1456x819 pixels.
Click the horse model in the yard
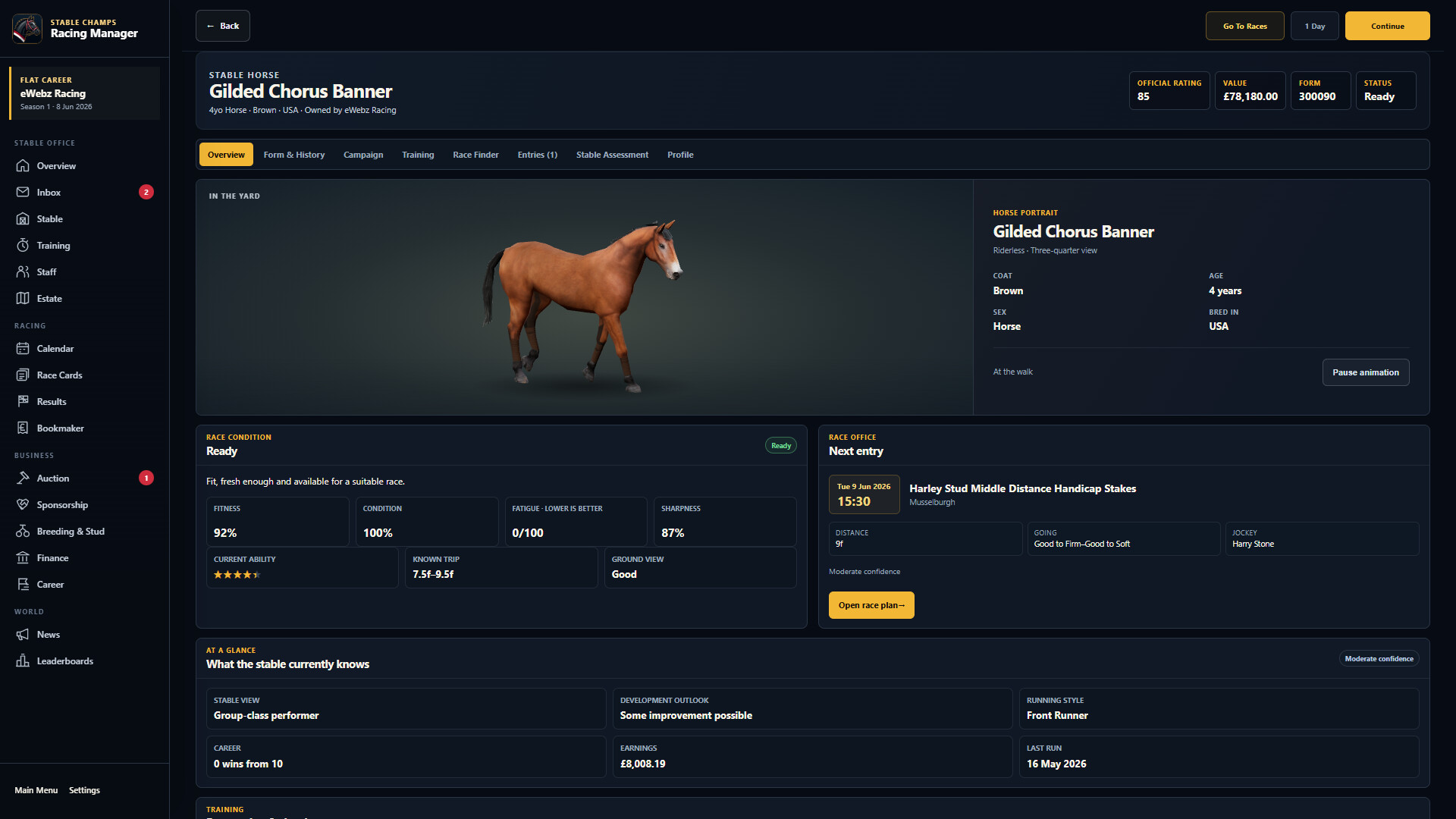[x=582, y=305]
